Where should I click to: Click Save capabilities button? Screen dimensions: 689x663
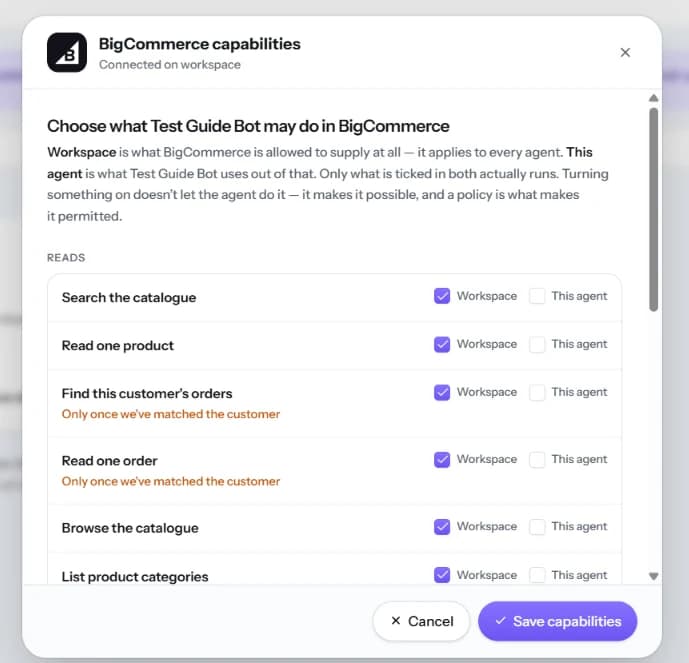click(x=557, y=621)
